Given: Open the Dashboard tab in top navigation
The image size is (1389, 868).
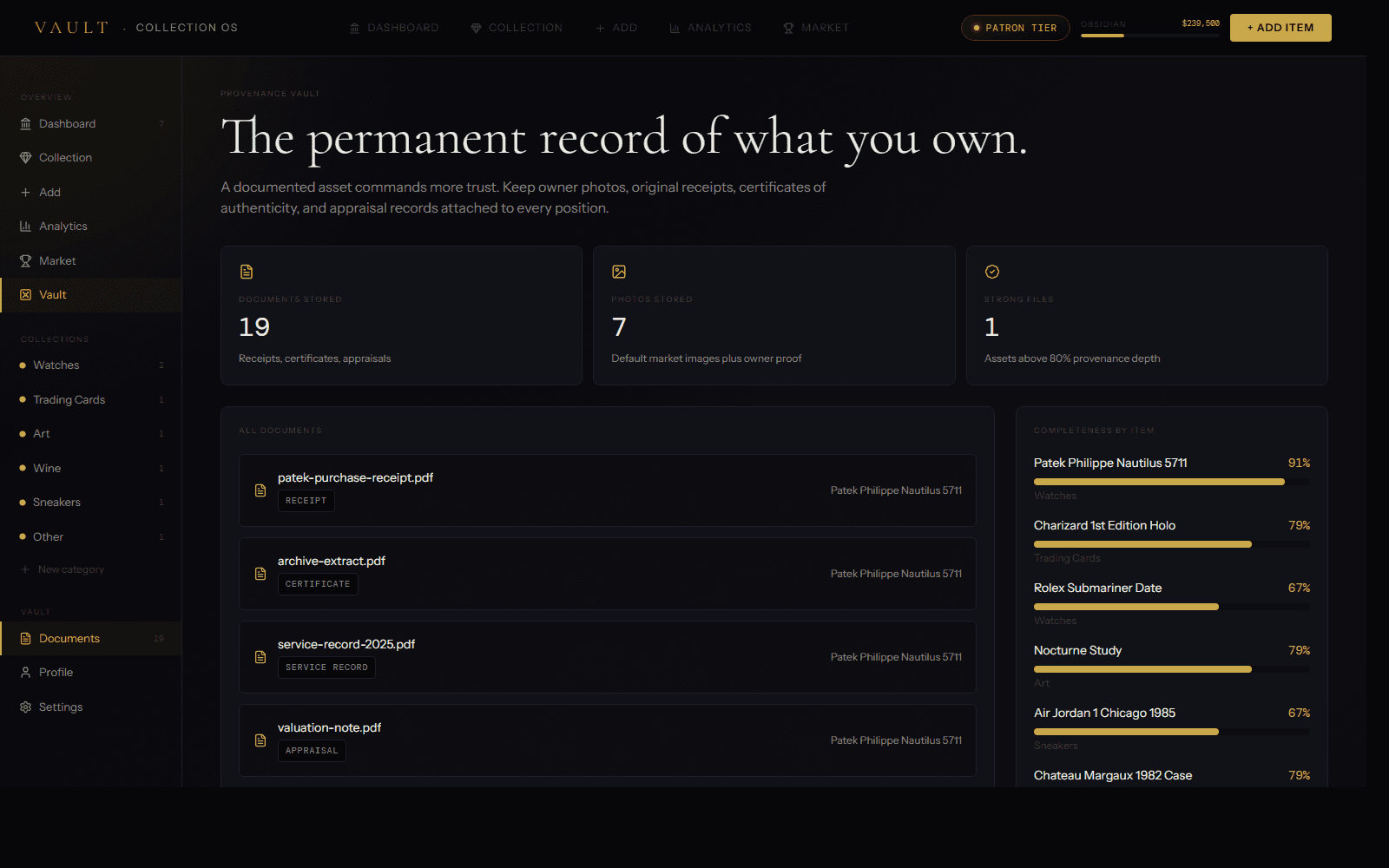Looking at the screenshot, I should tap(394, 28).
